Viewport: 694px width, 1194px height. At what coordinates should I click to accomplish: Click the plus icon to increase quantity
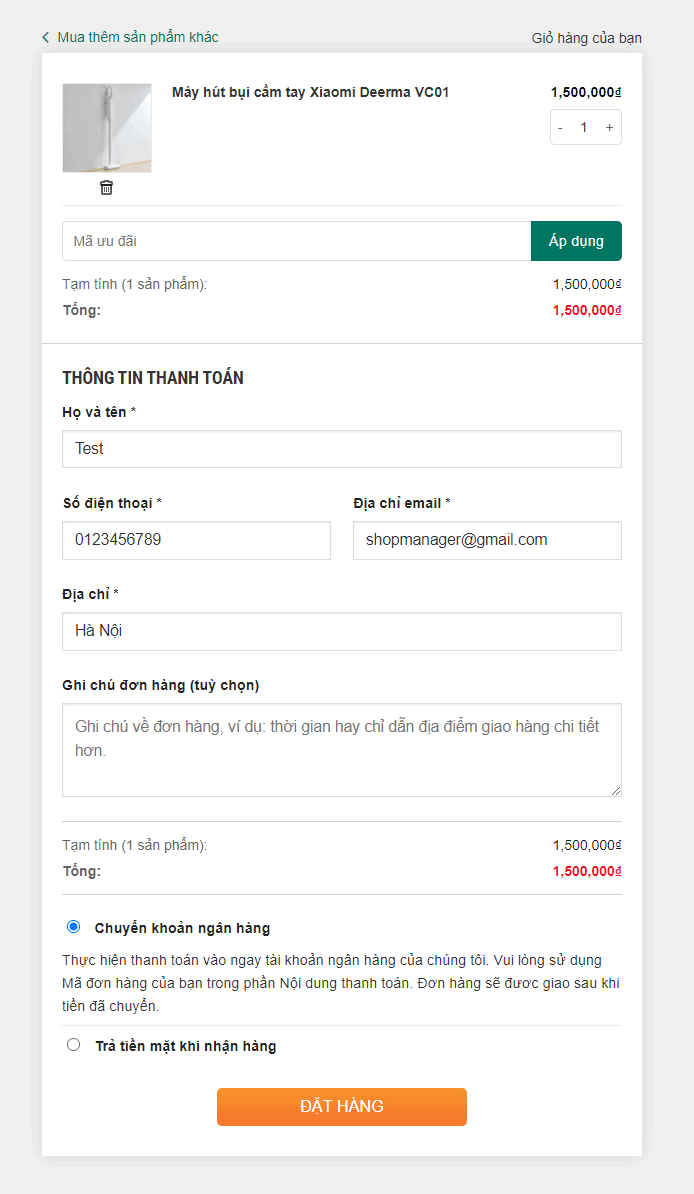click(x=610, y=127)
